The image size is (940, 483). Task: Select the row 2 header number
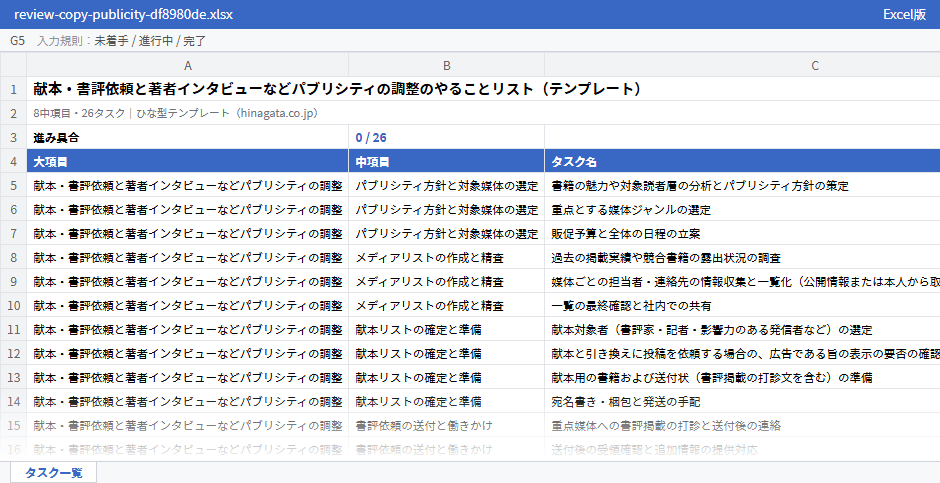click(13, 113)
